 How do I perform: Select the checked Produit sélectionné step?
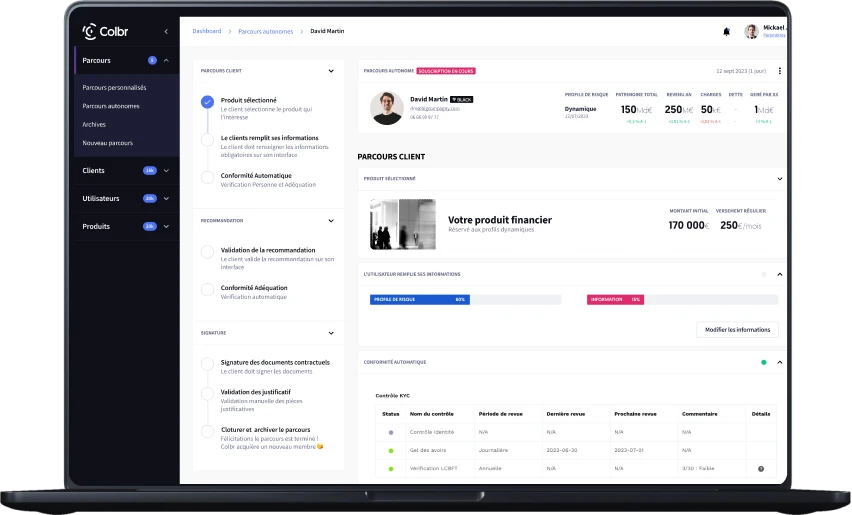(207, 102)
